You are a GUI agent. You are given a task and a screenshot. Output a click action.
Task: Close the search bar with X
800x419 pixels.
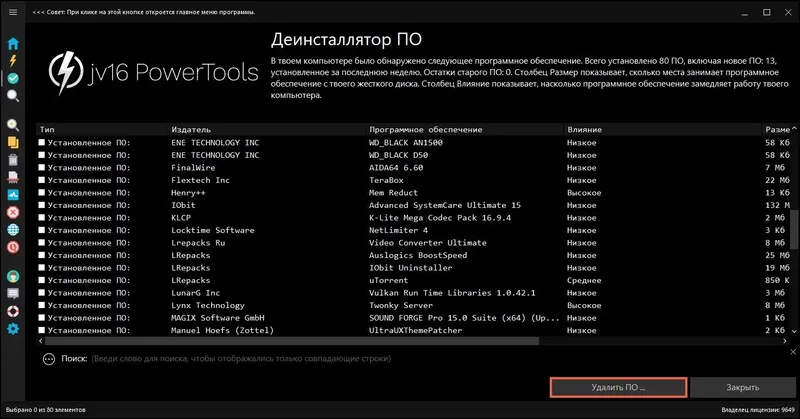click(x=793, y=352)
